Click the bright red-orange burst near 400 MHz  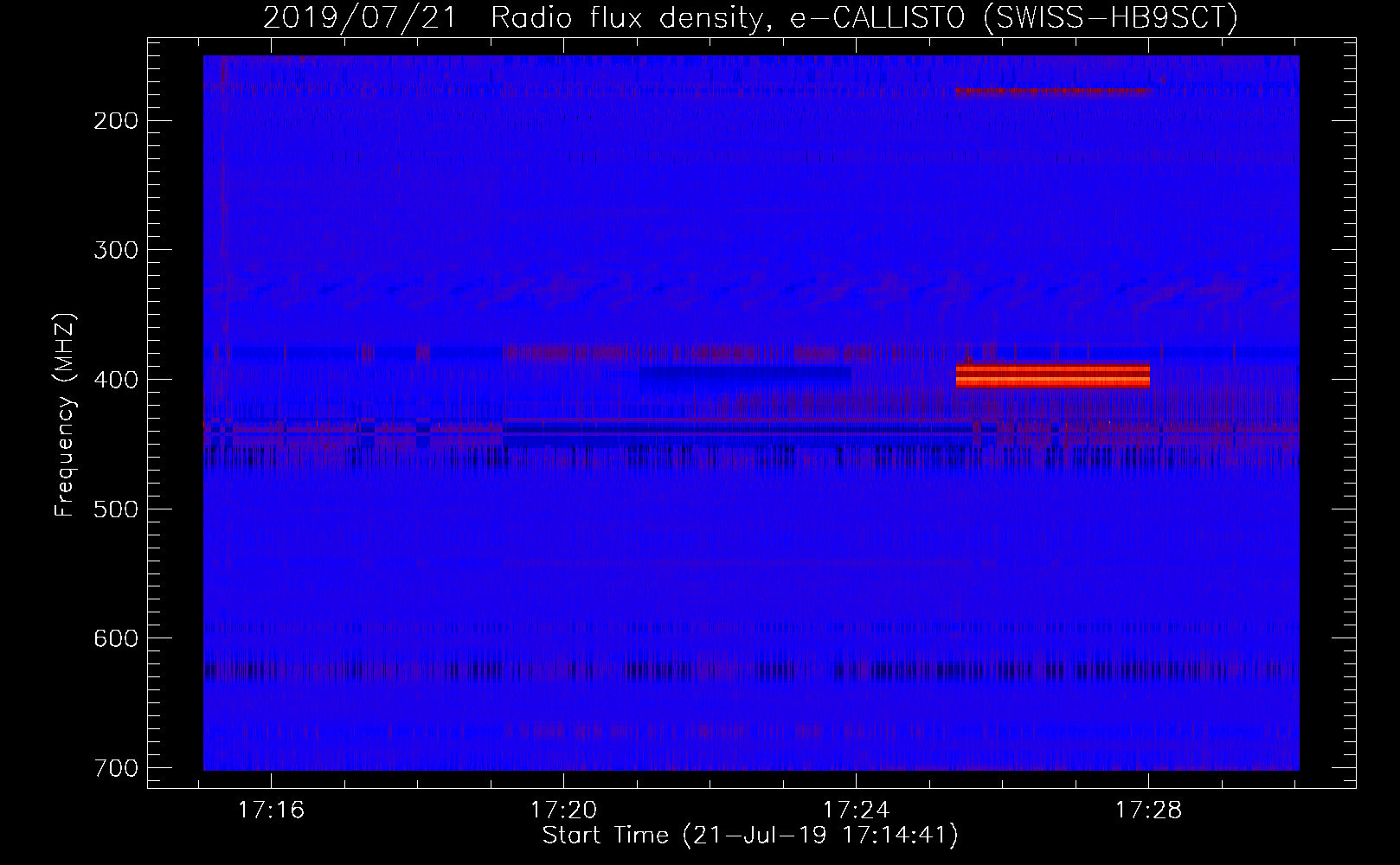pyautogui.click(x=1053, y=375)
